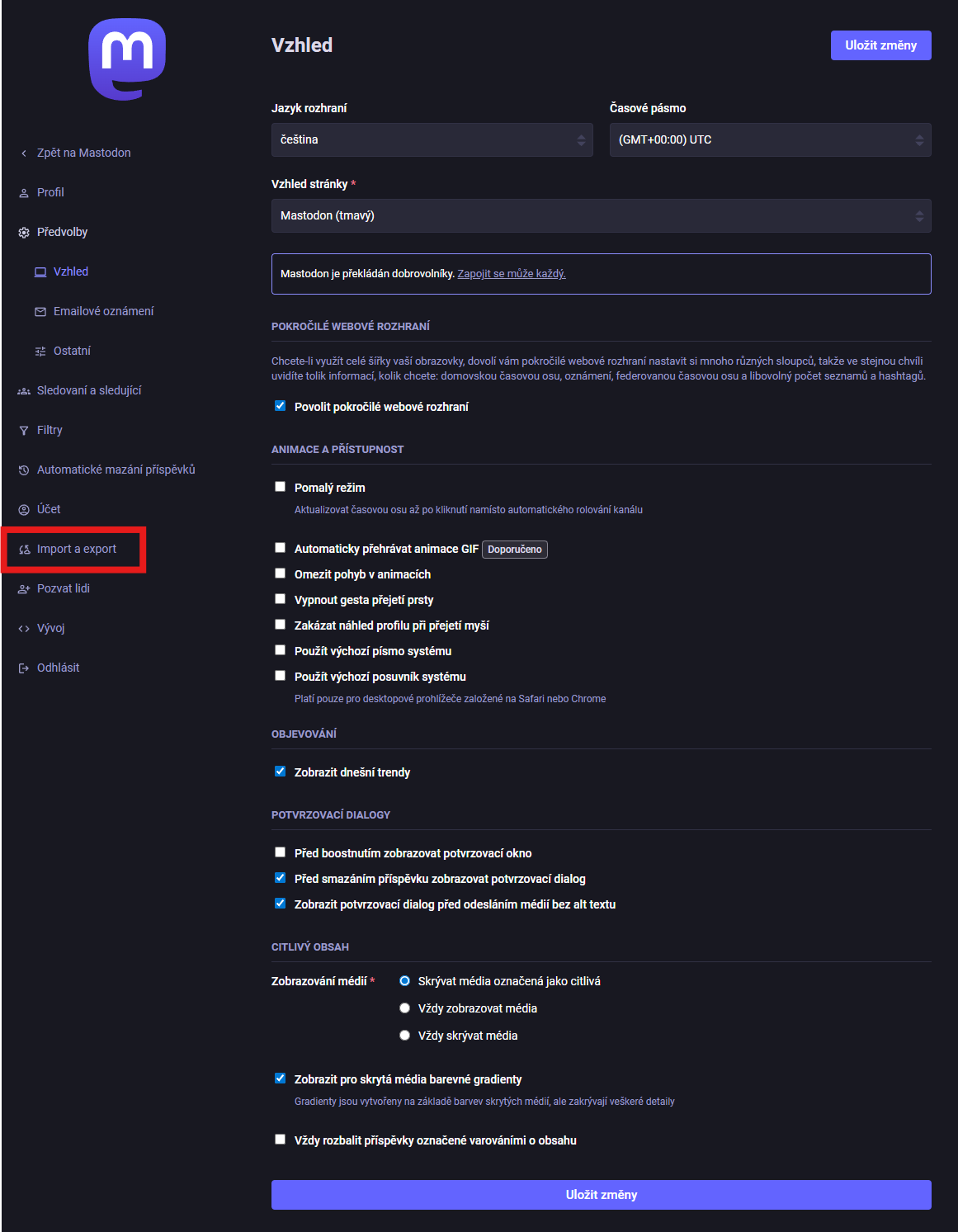Click the Automatické mazání příspěvků history icon
This screenshot has height=1232, width=958.
(x=24, y=470)
